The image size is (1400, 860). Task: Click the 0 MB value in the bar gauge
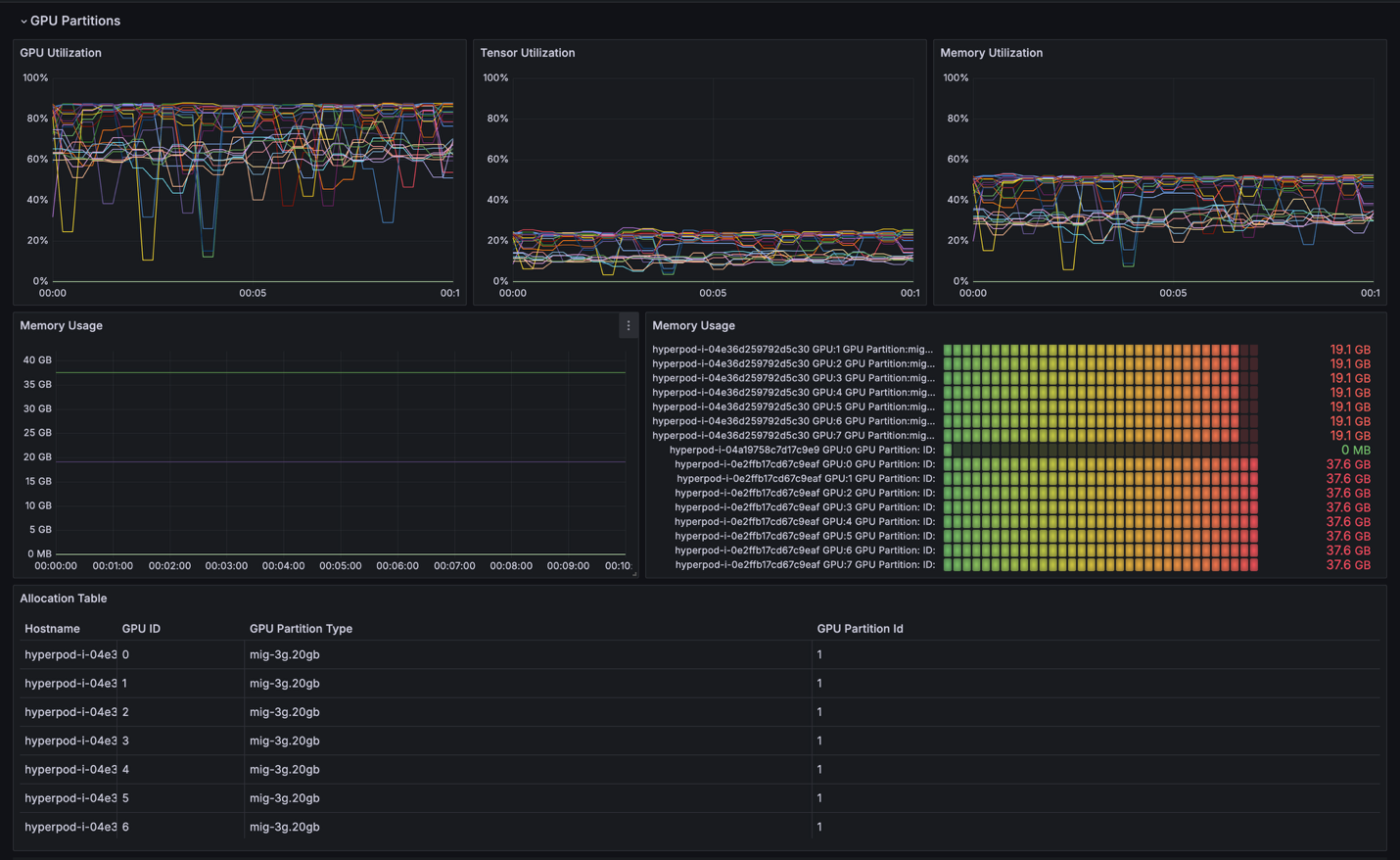tap(1355, 451)
